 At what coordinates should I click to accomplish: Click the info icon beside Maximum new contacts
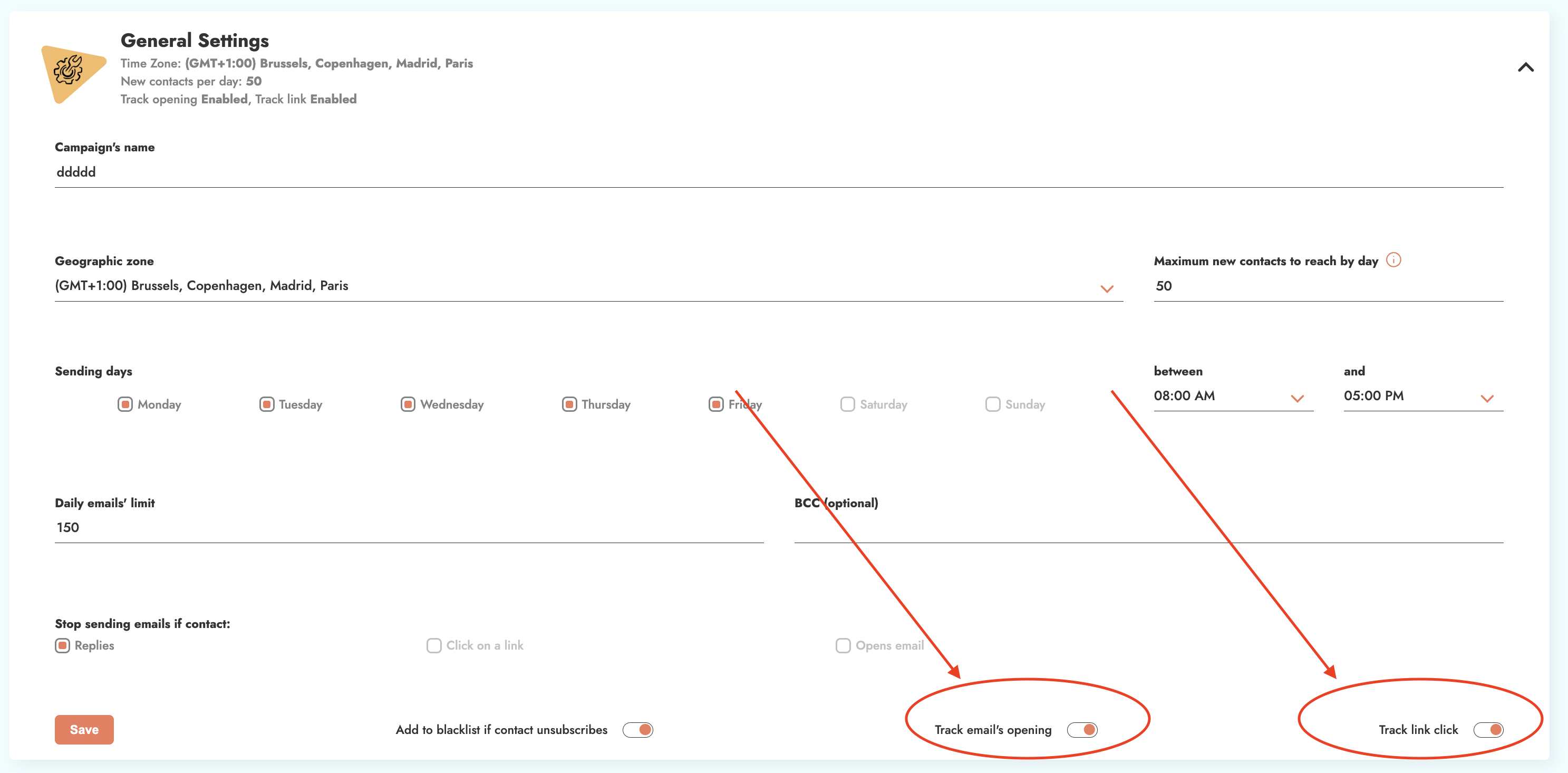(1393, 260)
